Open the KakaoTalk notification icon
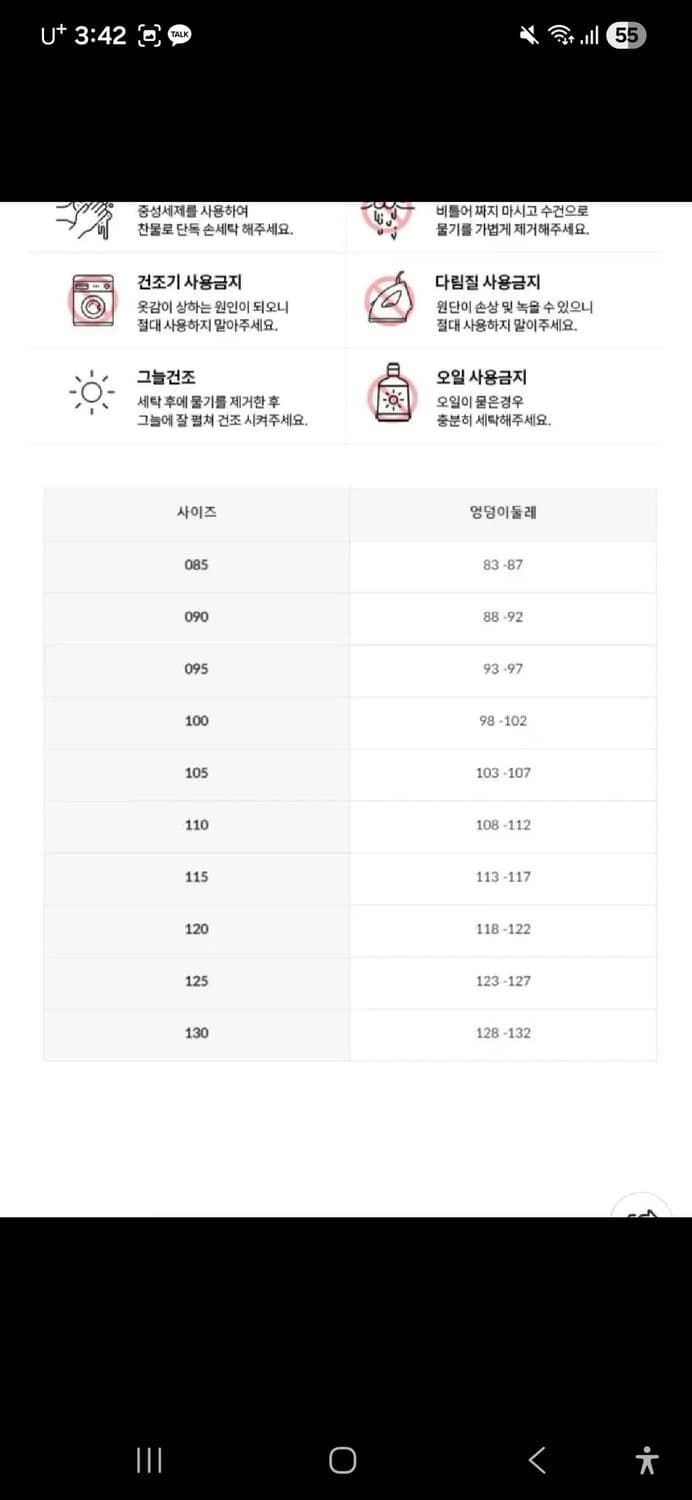692x1500 pixels. point(178,35)
